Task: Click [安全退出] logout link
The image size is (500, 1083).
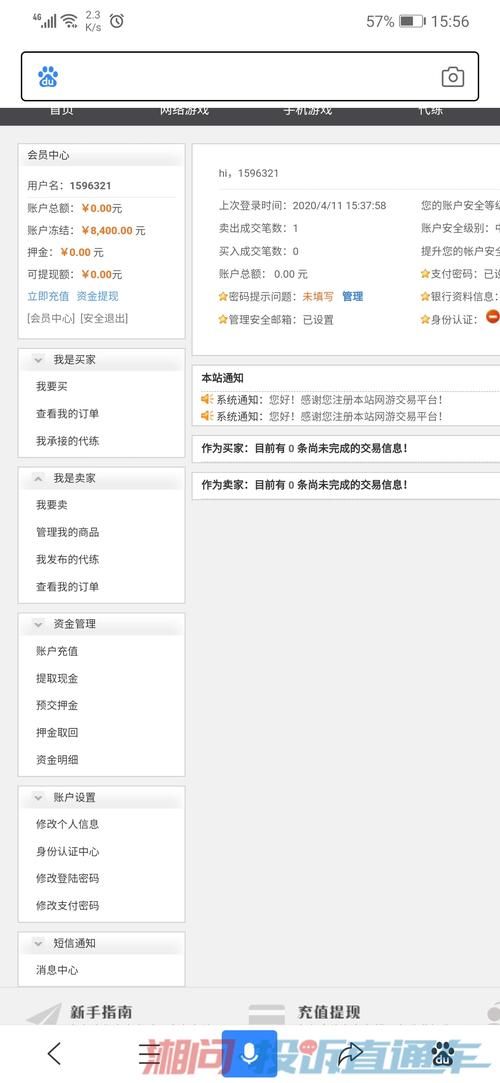Action: (x=104, y=318)
